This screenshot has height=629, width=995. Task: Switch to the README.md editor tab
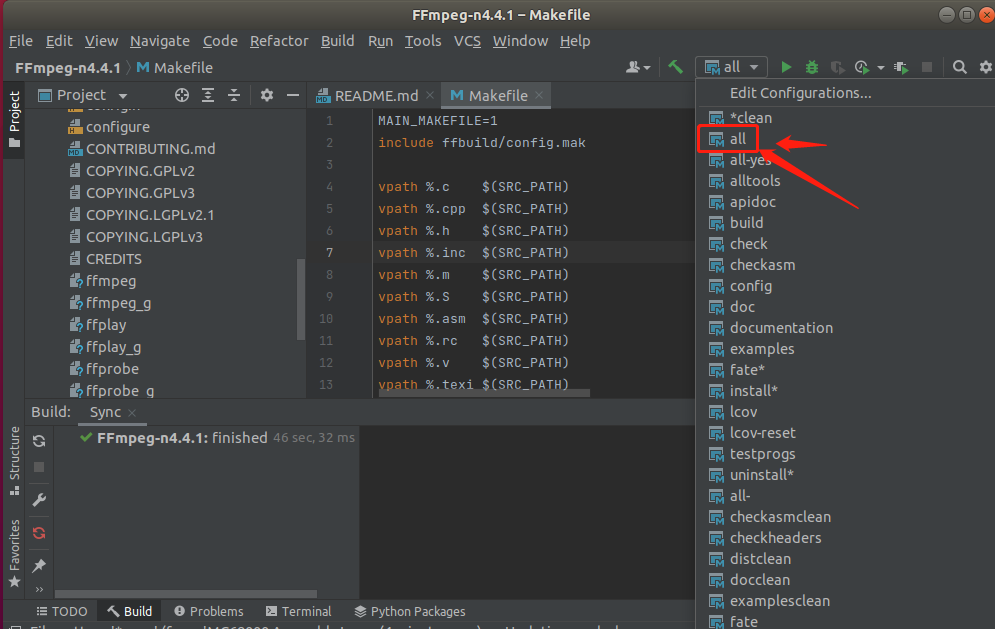click(374, 95)
